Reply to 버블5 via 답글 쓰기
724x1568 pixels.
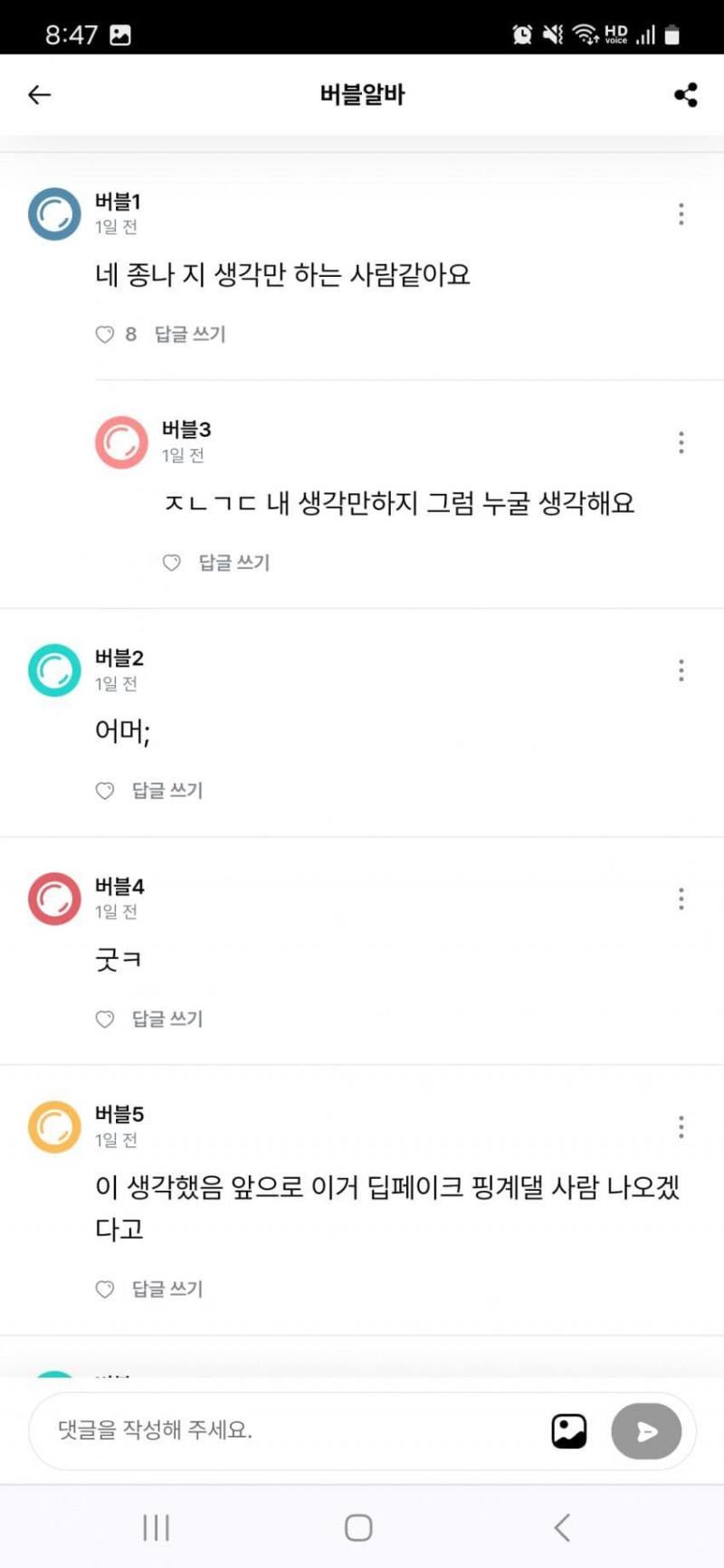[x=167, y=1288]
